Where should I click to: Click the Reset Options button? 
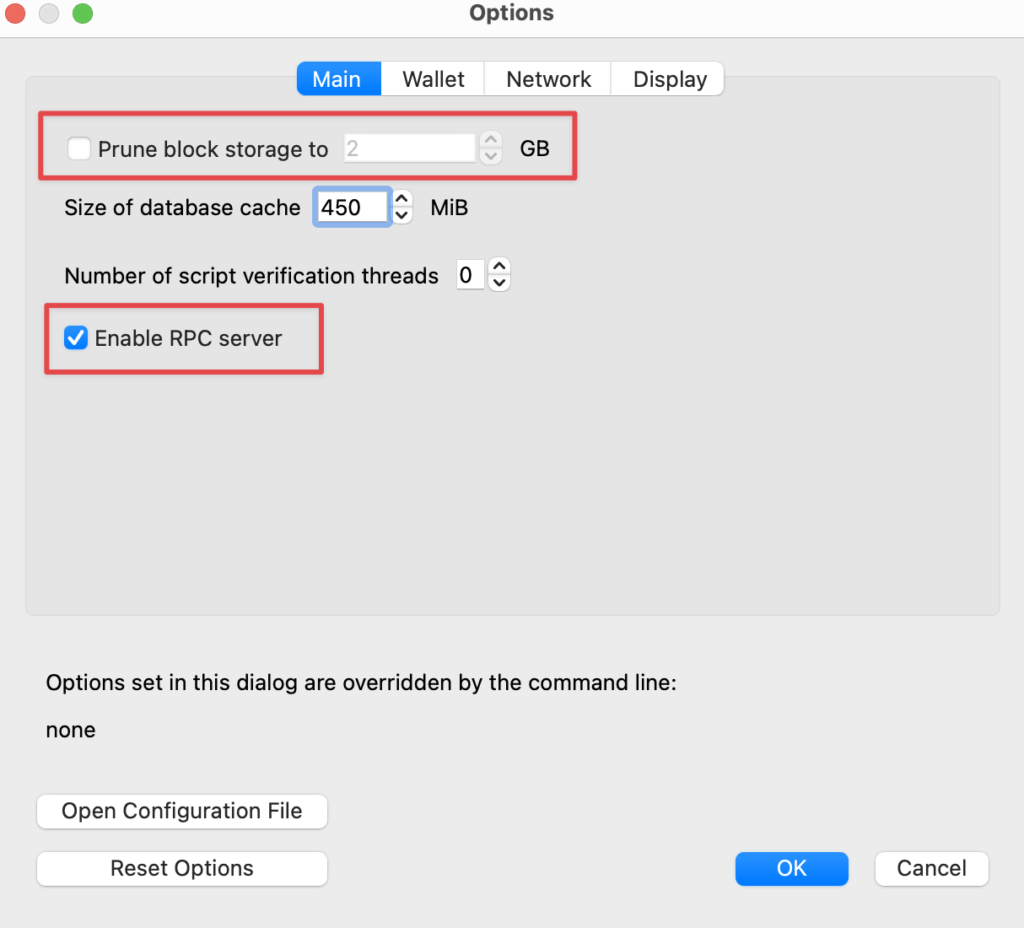tap(182, 868)
